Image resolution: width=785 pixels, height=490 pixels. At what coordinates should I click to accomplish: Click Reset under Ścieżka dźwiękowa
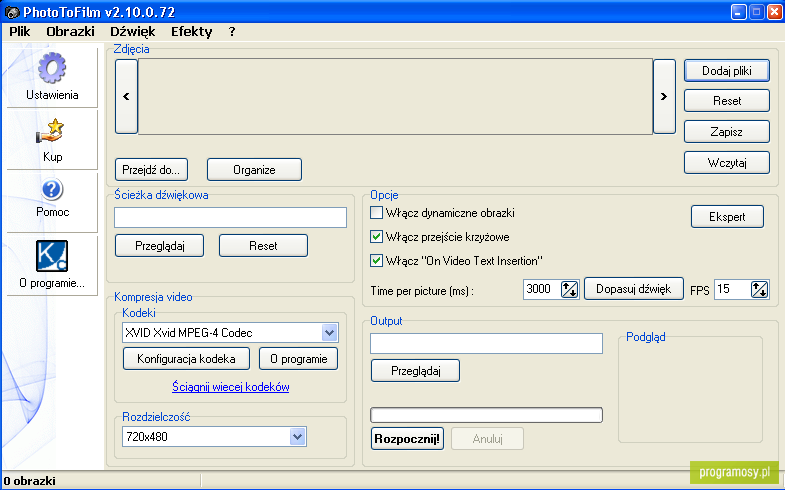(263, 246)
